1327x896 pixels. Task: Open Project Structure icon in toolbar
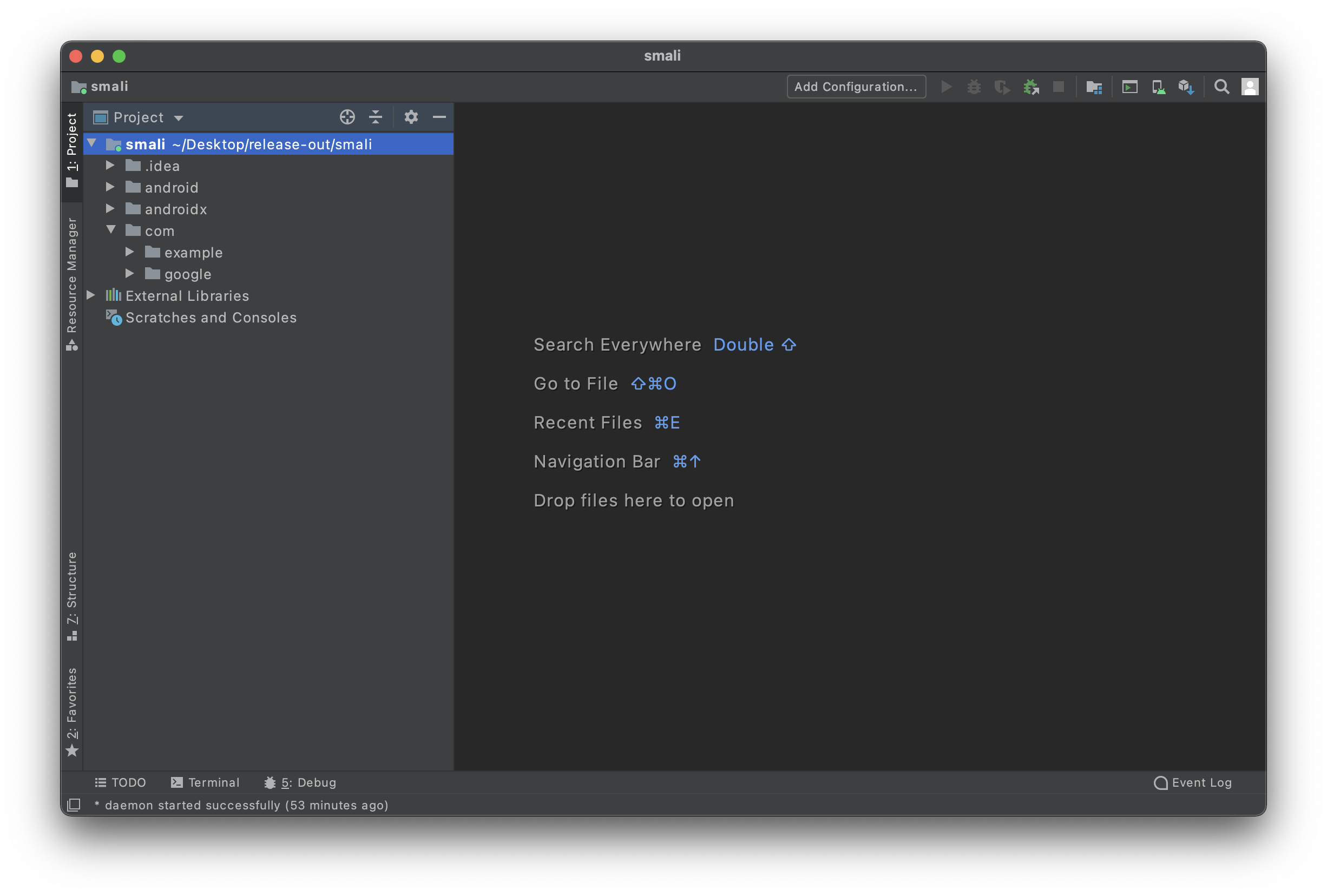[1094, 87]
